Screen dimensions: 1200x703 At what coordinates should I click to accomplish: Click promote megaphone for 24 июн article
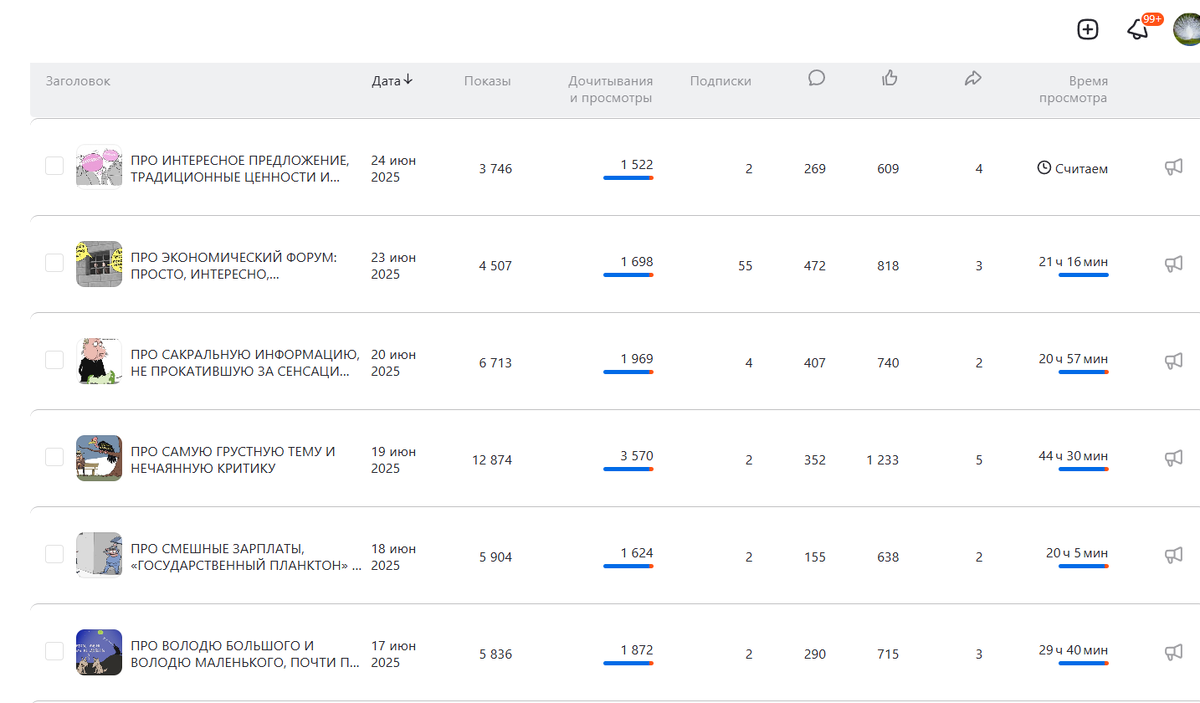pyautogui.click(x=1174, y=167)
